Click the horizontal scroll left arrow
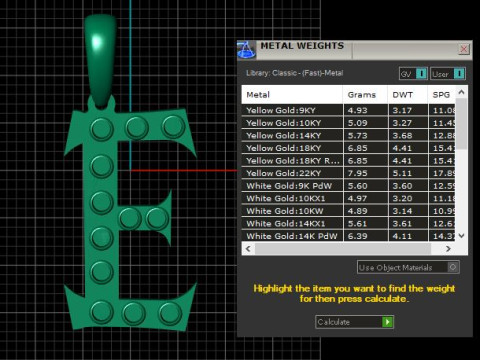 tap(248, 249)
